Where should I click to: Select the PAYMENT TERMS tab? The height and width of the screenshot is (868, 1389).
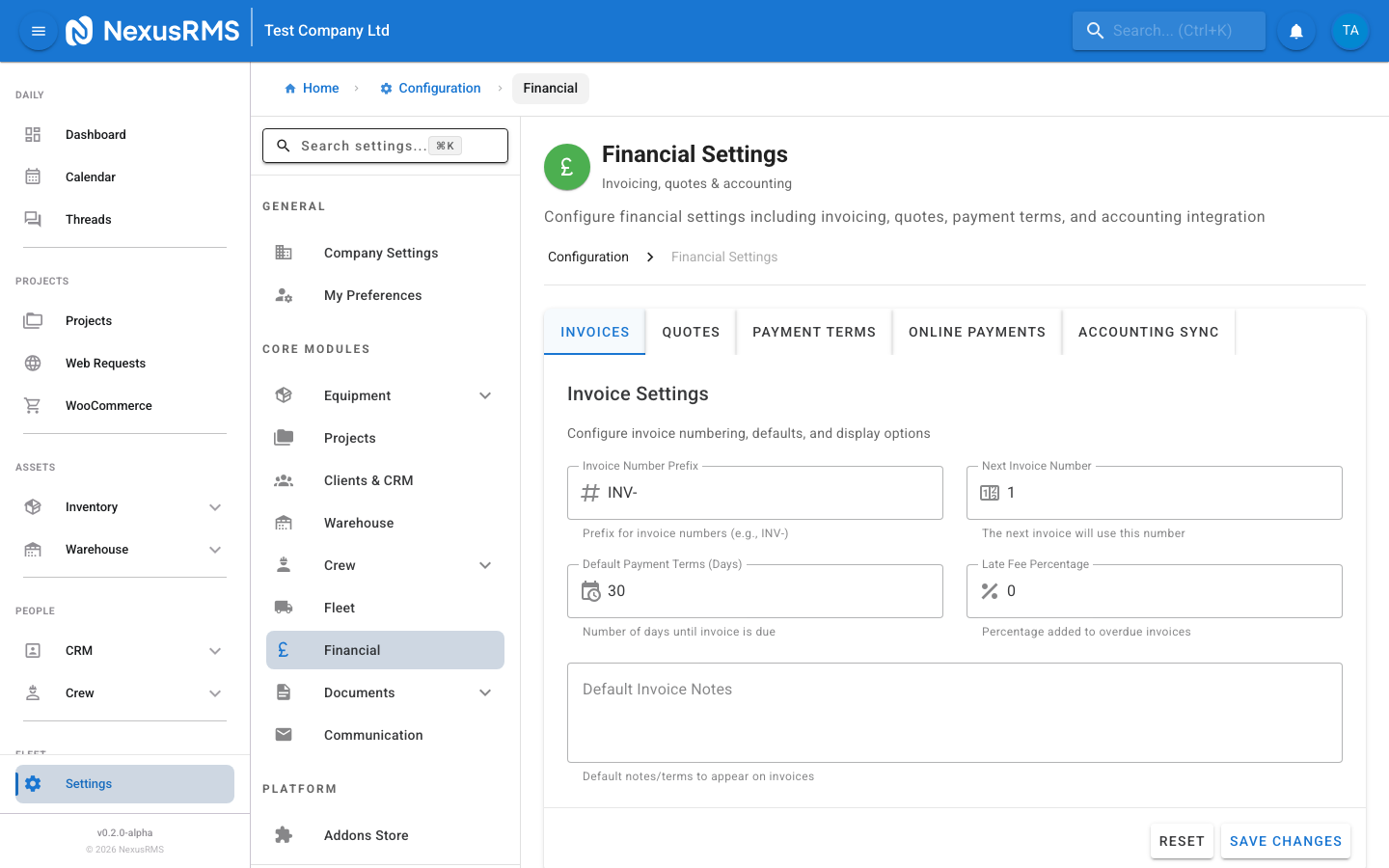click(813, 331)
